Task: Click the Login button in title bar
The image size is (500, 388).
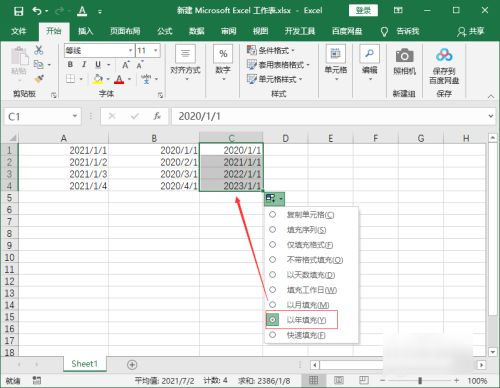Action: tap(363, 10)
